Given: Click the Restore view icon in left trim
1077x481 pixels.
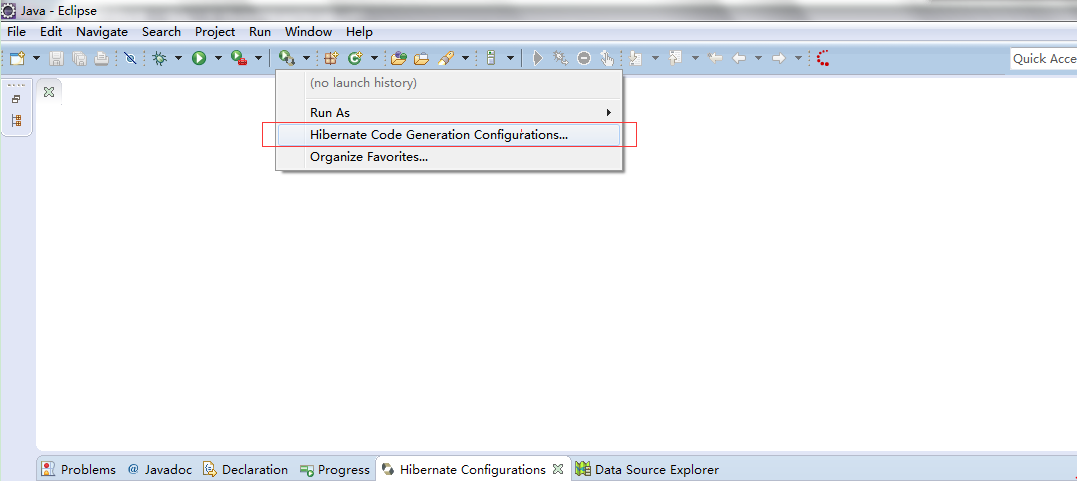Looking at the screenshot, I should [16, 99].
